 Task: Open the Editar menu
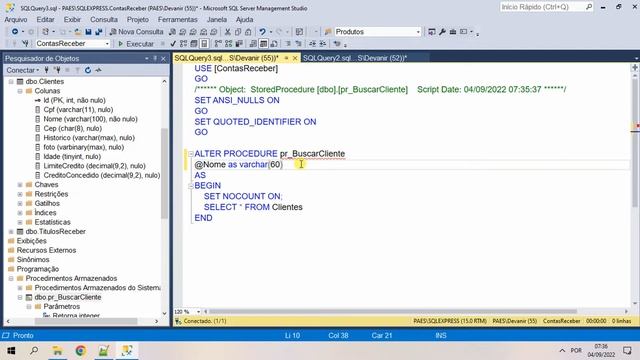click(45, 19)
